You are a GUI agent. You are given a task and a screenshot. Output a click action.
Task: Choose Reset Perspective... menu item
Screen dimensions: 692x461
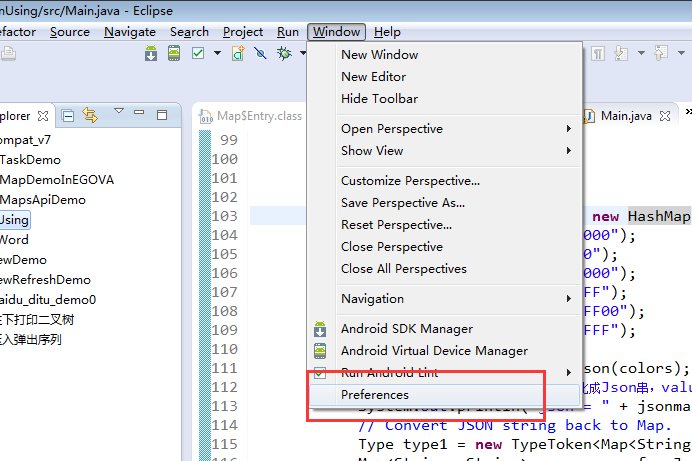click(444, 225)
